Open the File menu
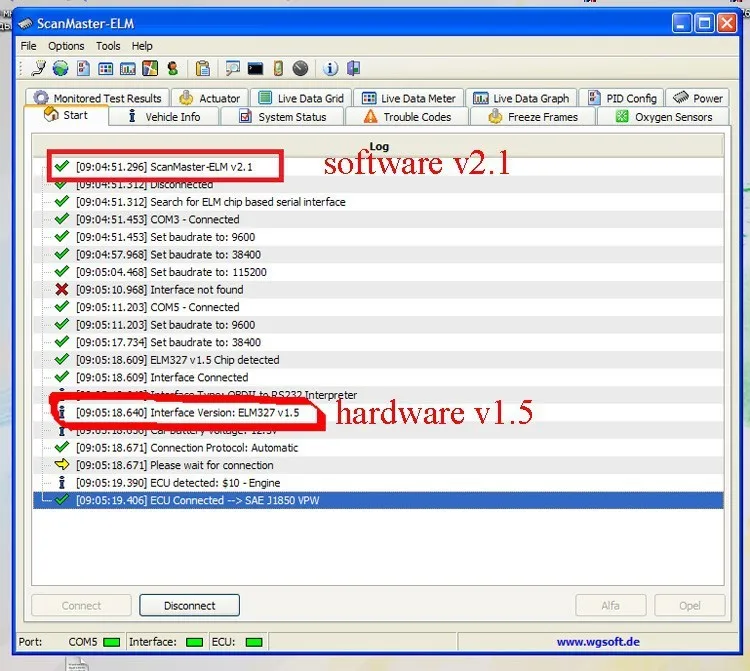This screenshot has width=750, height=671. click(x=28, y=46)
